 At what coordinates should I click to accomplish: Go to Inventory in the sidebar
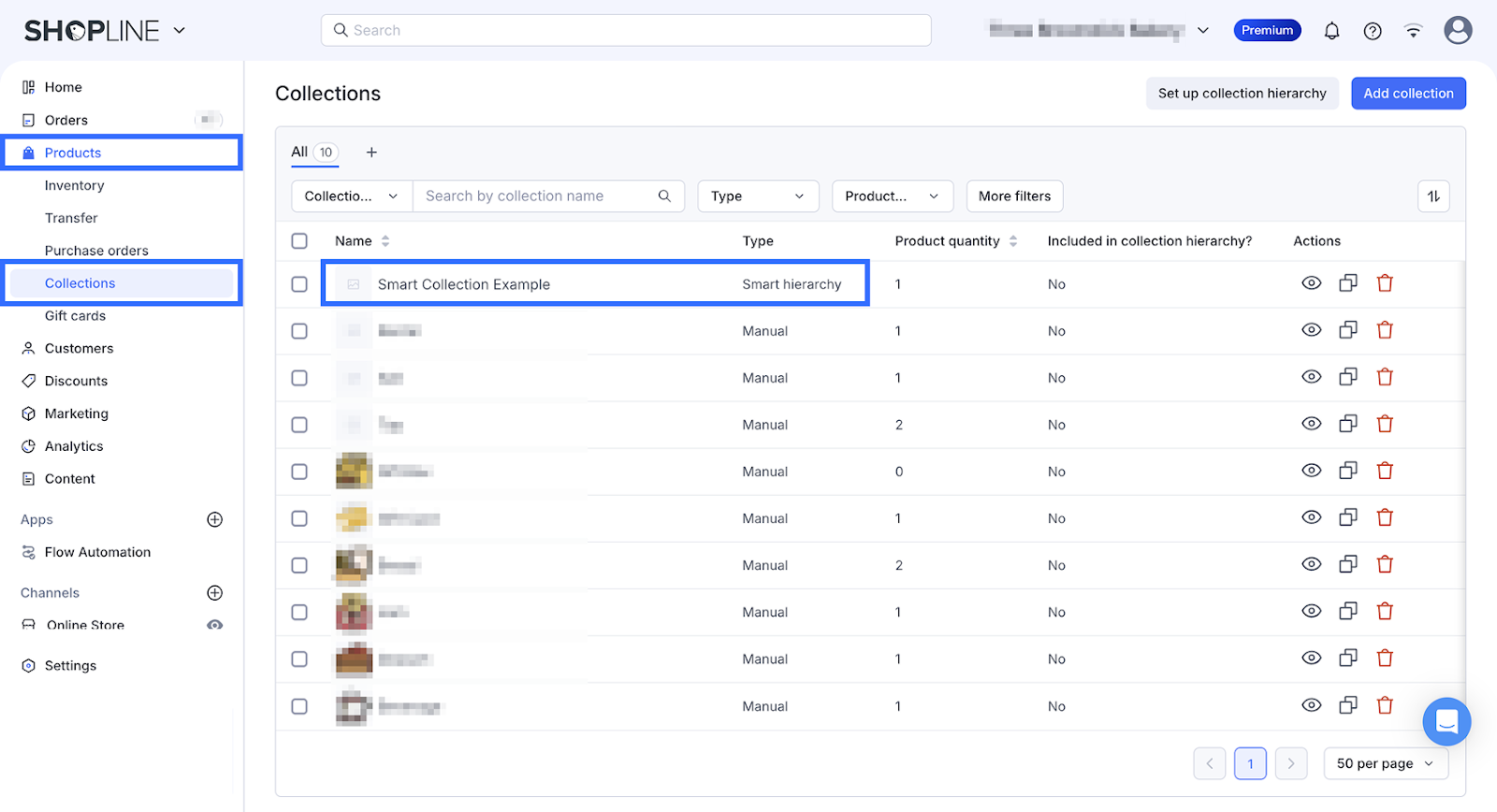pos(75,185)
